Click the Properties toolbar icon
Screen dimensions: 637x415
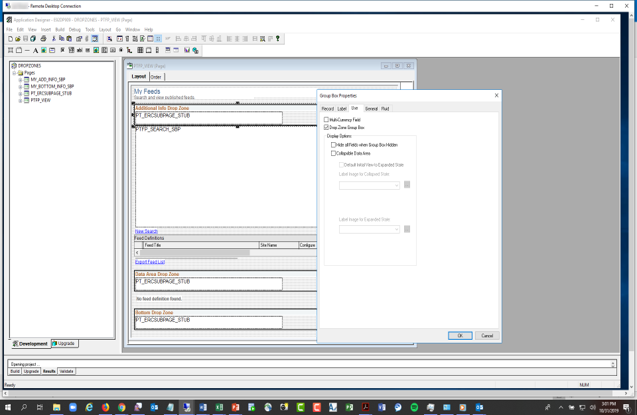pyautogui.click(x=79, y=39)
